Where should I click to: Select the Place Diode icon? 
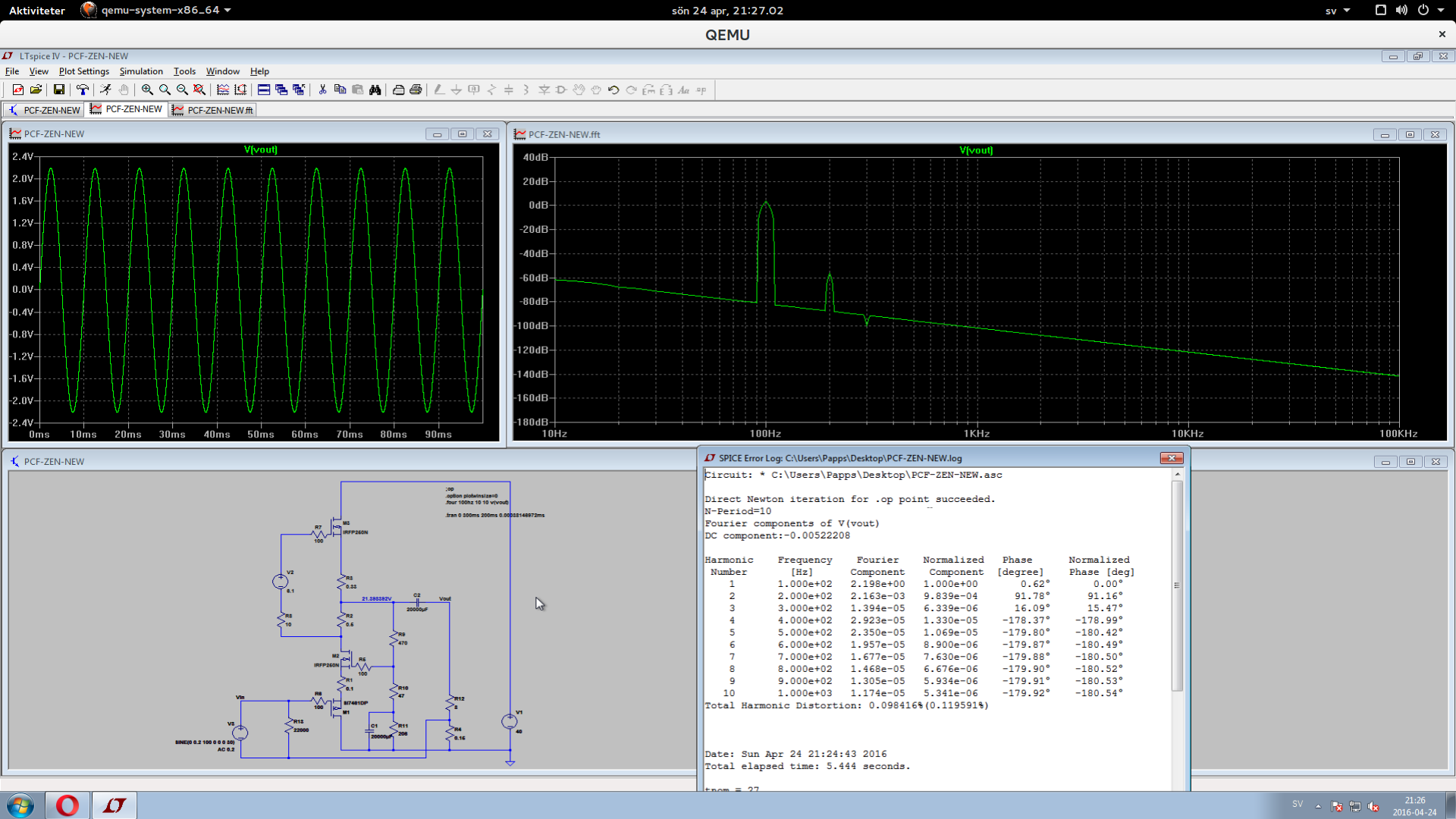tap(544, 89)
